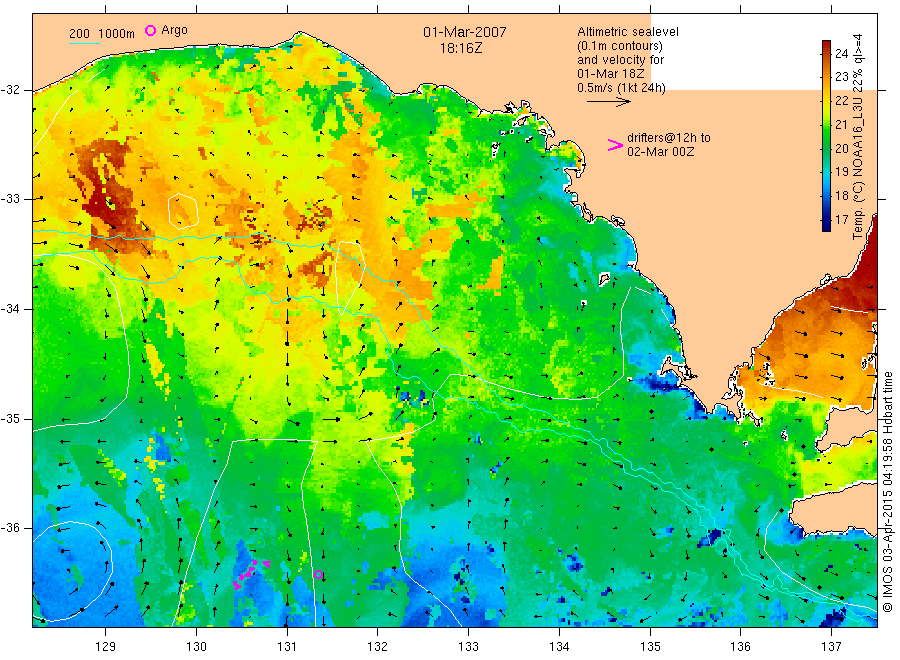
Task: Click the date text 01-Mar-2007
Action: pos(464,32)
